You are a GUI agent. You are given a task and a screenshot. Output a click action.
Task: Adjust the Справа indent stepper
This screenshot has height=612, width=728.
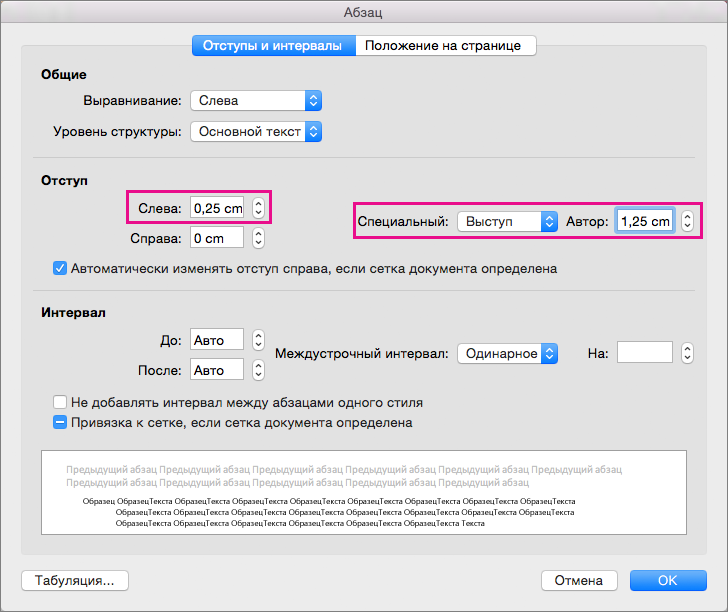(x=259, y=238)
